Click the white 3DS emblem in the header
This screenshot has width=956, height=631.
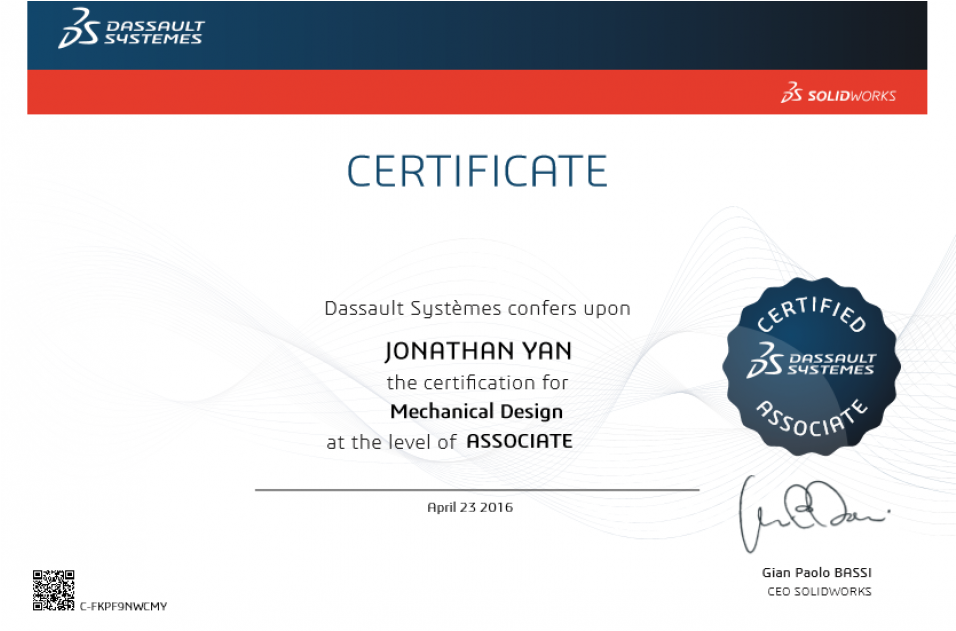pyautogui.click(x=78, y=29)
